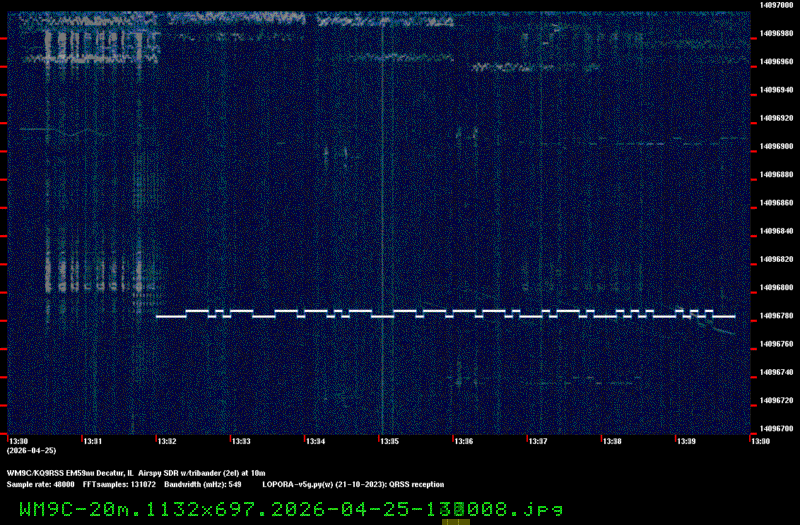Click the 14096920 frequency label
The height and width of the screenshot is (525, 800).
click(776, 118)
